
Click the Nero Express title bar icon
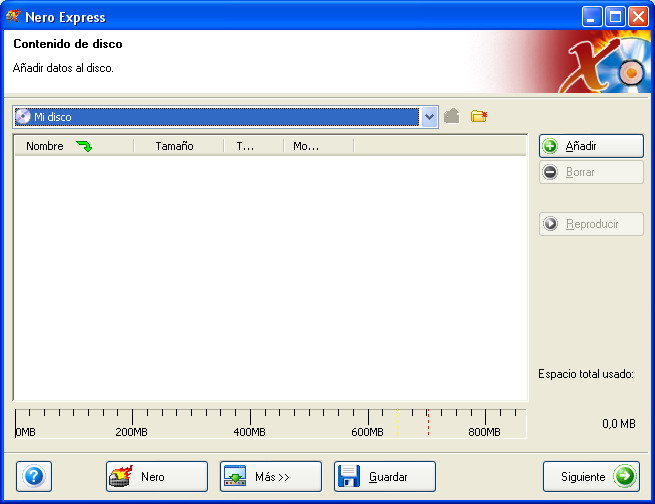pos(13,17)
